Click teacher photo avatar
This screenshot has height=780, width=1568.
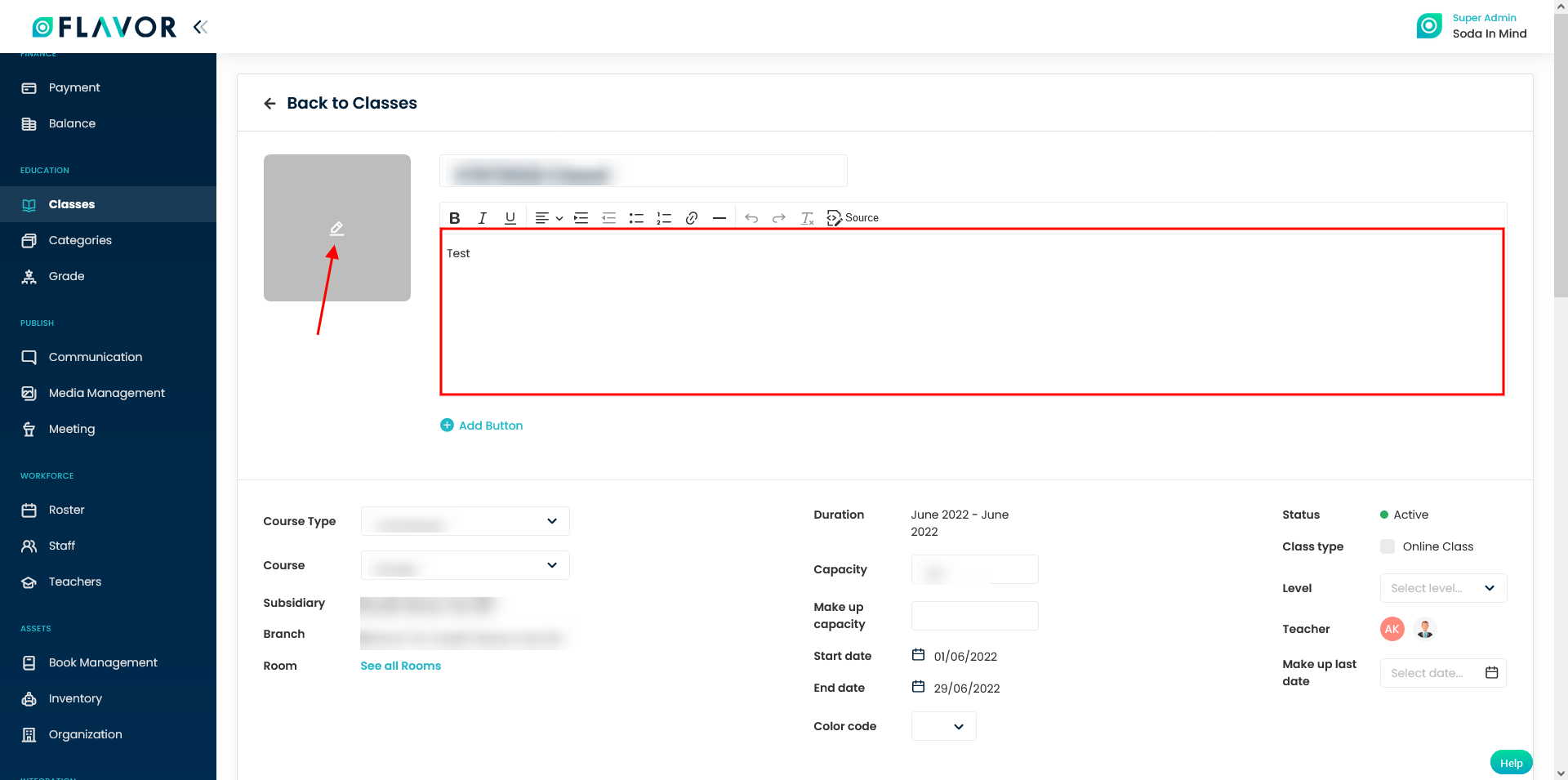point(1425,629)
